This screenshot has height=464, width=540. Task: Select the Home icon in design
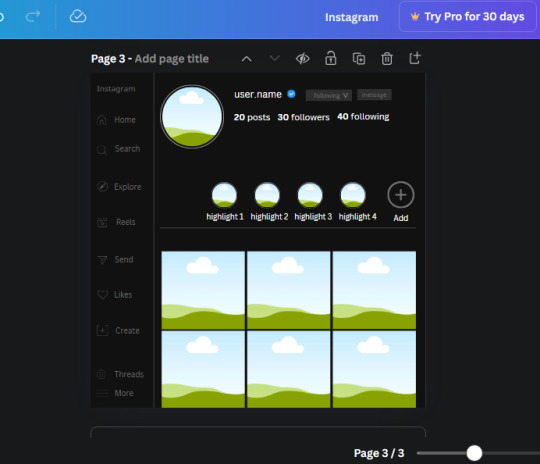click(x=102, y=120)
